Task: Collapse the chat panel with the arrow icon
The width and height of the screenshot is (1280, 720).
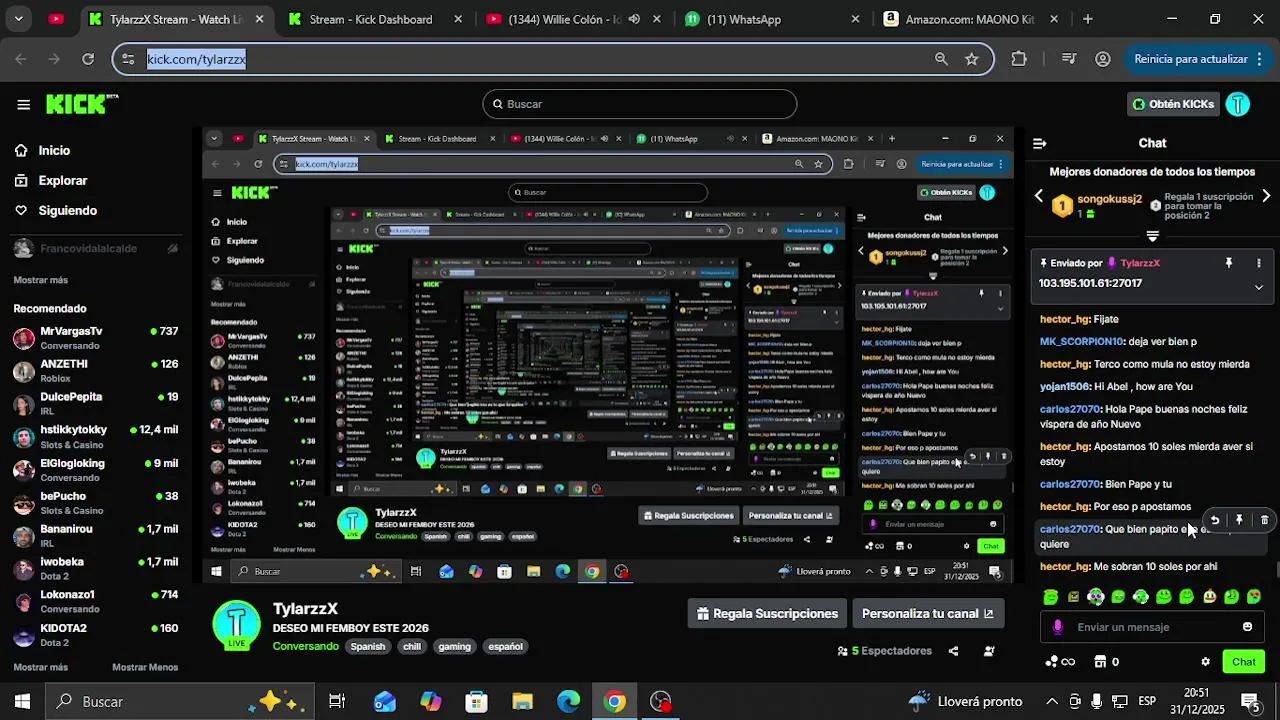Action: click(x=1040, y=144)
